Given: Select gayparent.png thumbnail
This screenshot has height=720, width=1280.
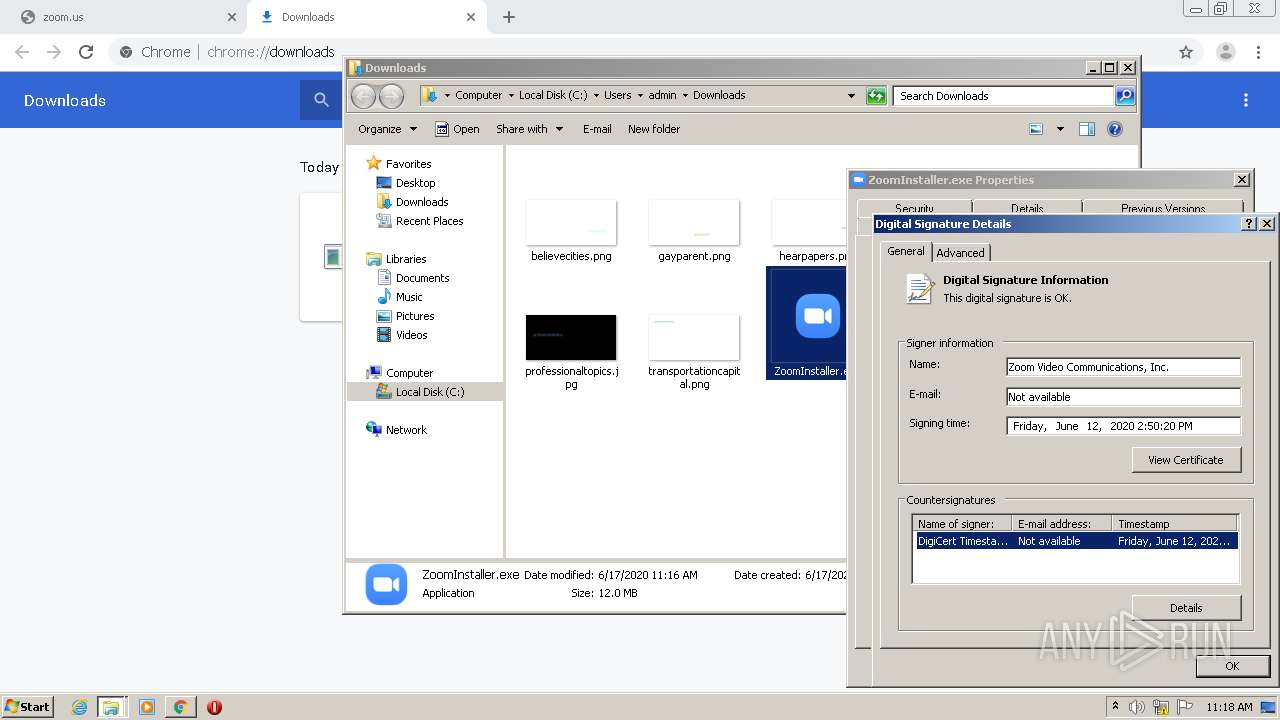Looking at the screenshot, I should coord(694,223).
